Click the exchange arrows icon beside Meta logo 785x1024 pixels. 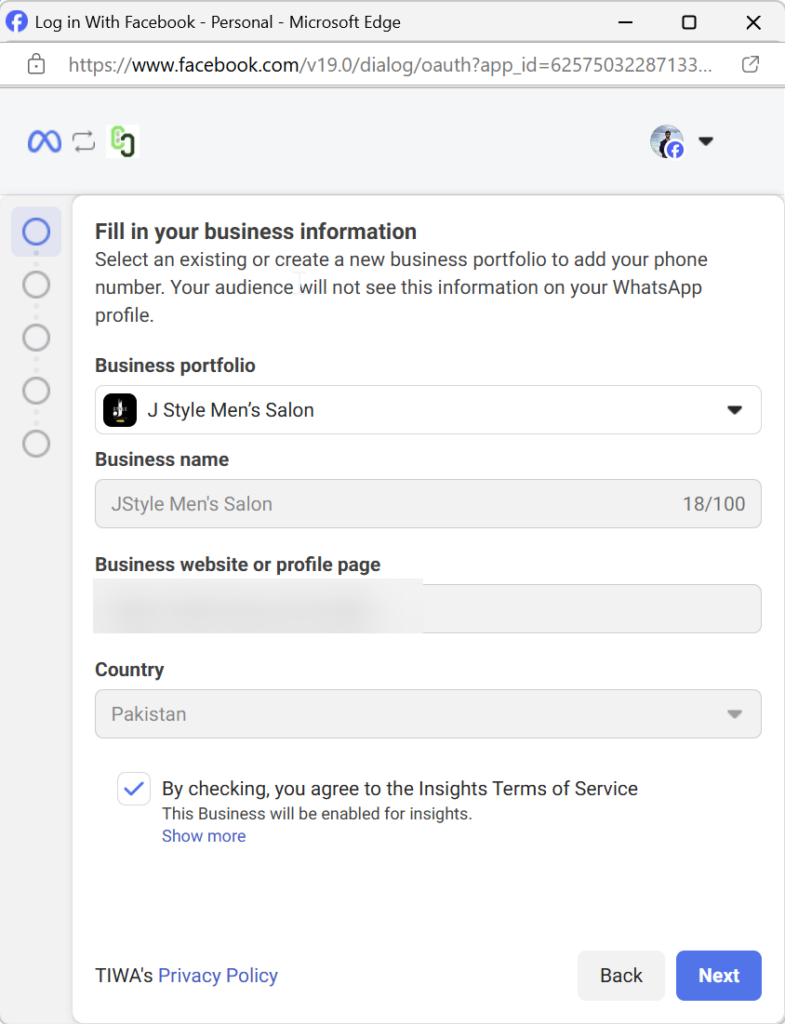84,141
